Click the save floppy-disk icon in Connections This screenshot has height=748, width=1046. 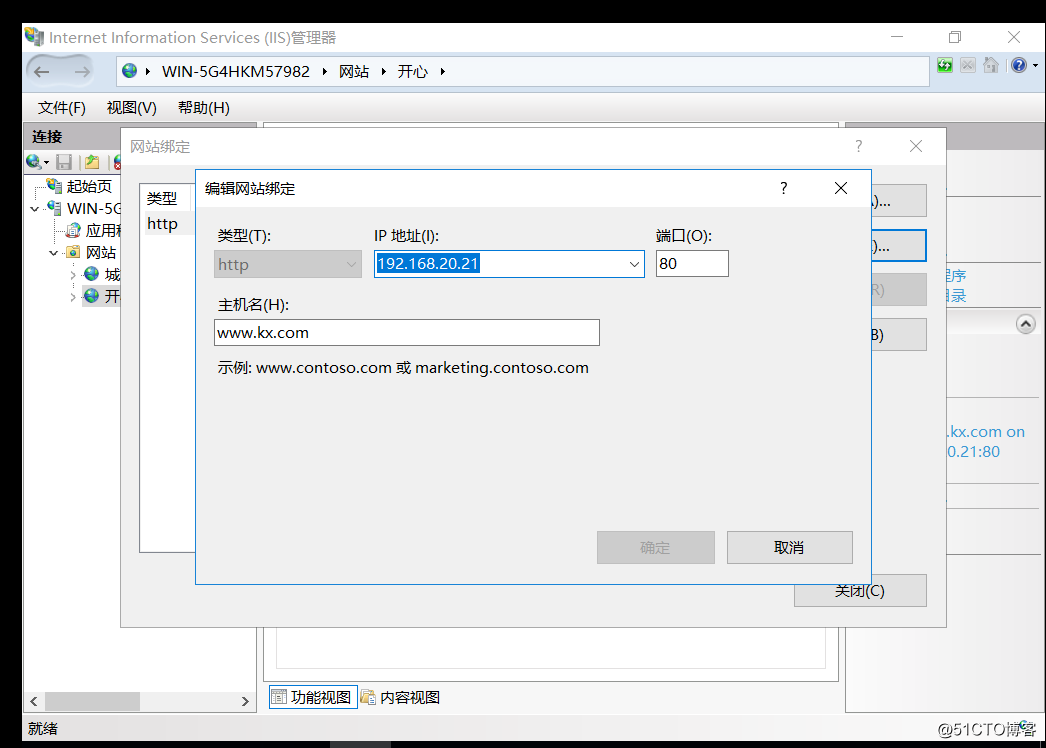pos(64,161)
